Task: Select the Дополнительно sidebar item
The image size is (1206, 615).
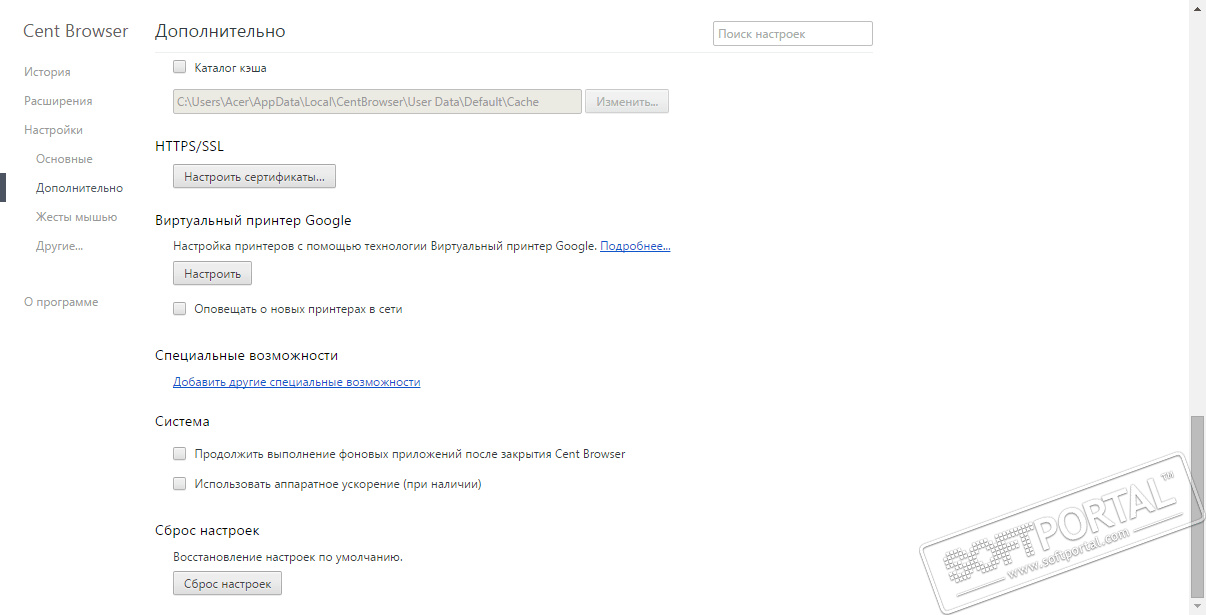Action: tap(79, 188)
